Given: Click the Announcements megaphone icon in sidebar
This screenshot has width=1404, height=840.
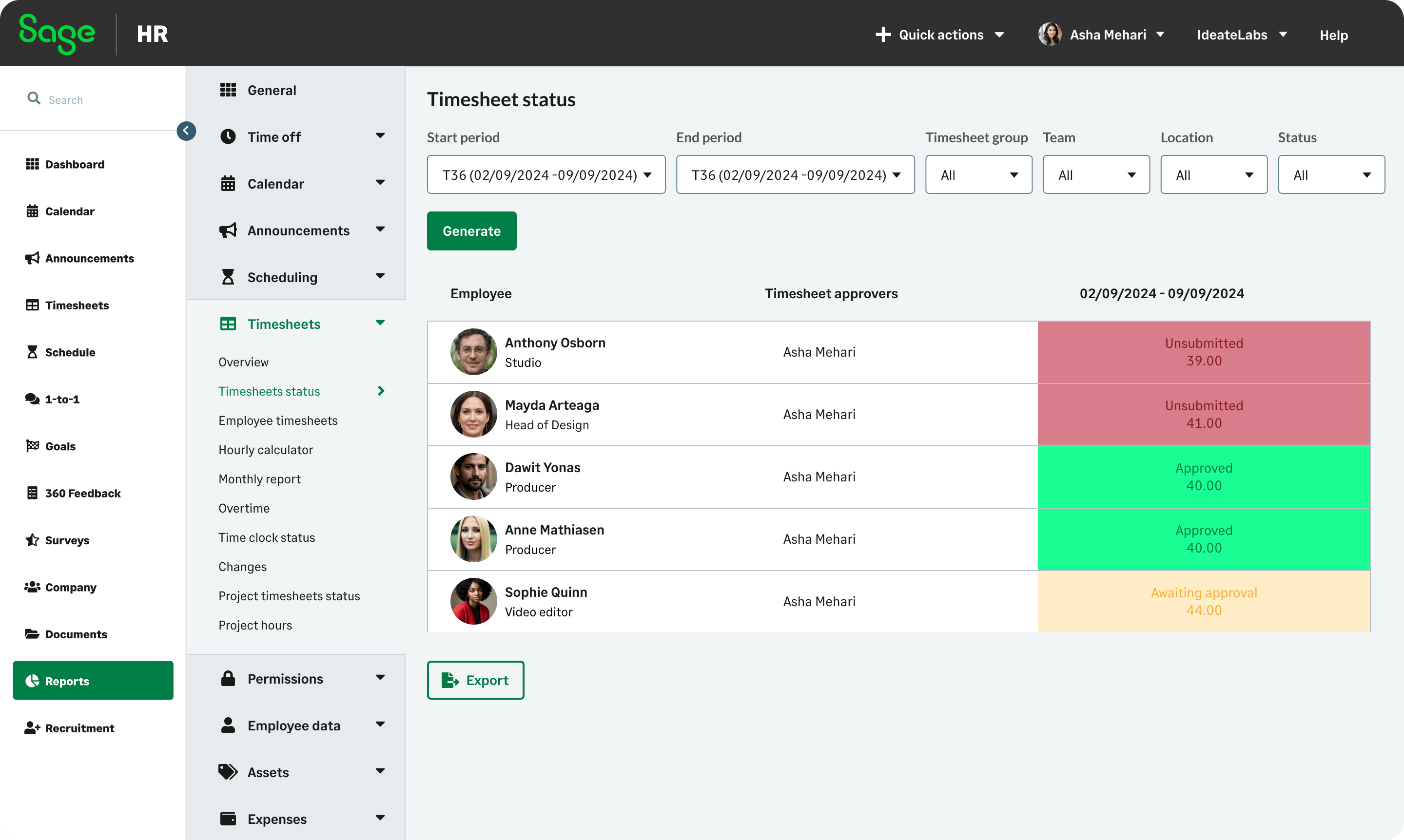Looking at the screenshot, I should 32,258.
